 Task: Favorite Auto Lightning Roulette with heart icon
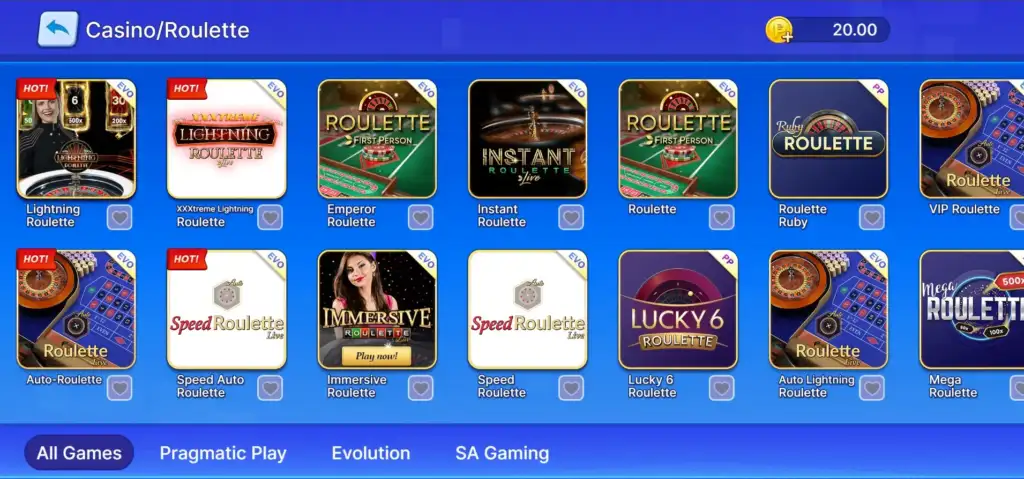point(872,388)
